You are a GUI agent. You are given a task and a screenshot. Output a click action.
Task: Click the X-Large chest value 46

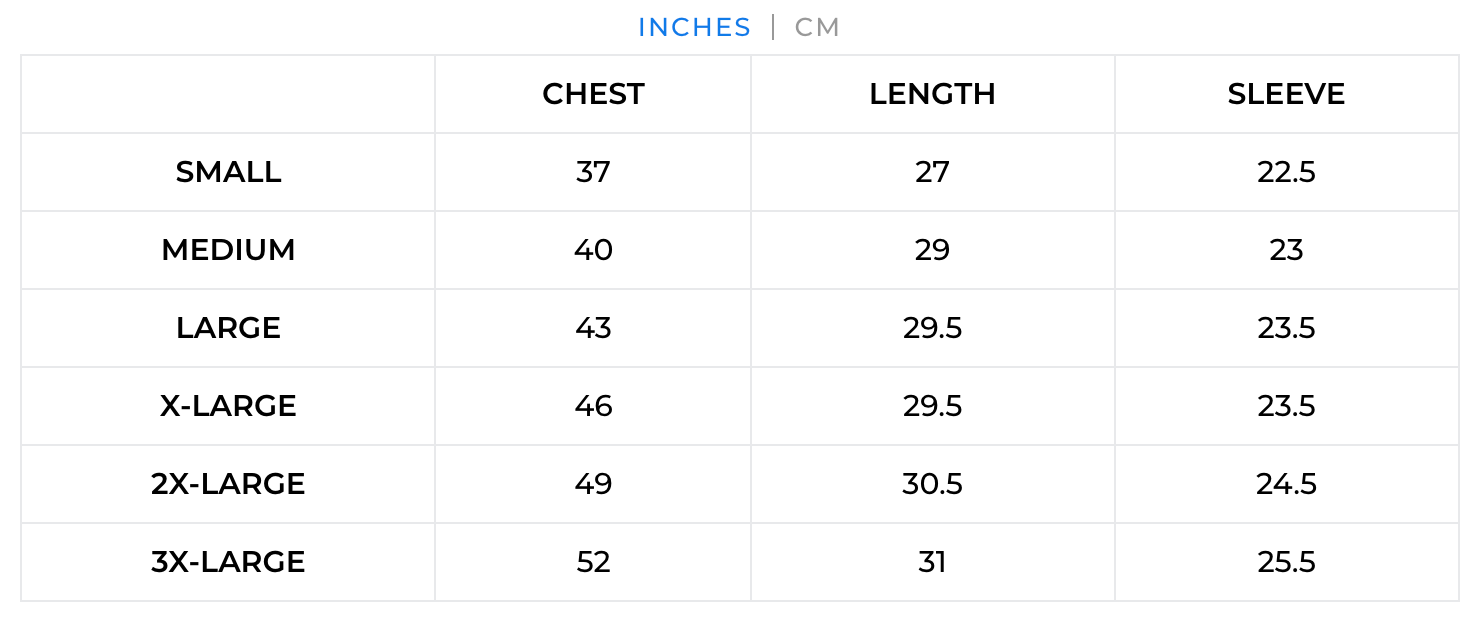593,406
